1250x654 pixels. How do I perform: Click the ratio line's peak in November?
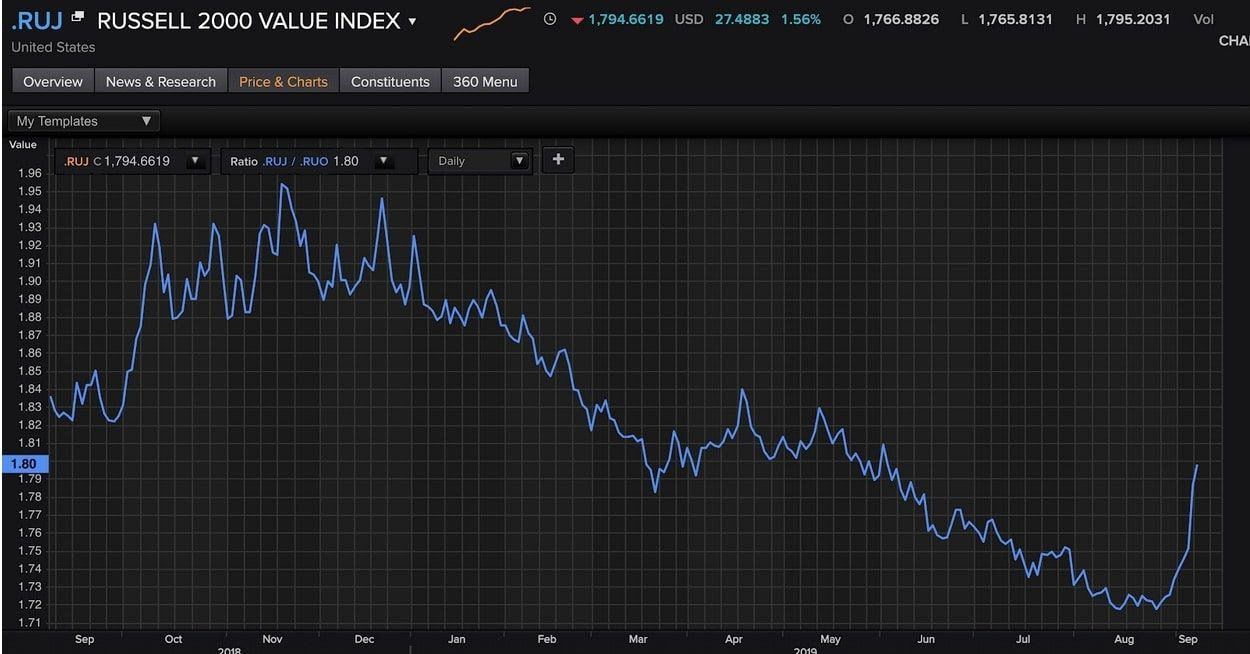282,184
